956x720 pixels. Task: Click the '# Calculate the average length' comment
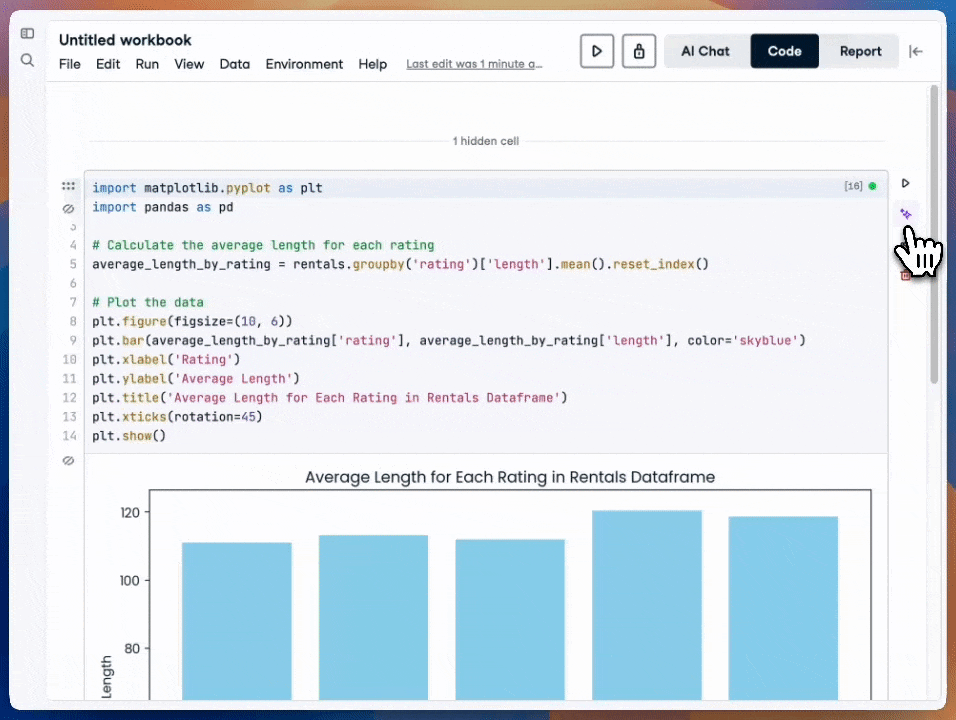263,245
